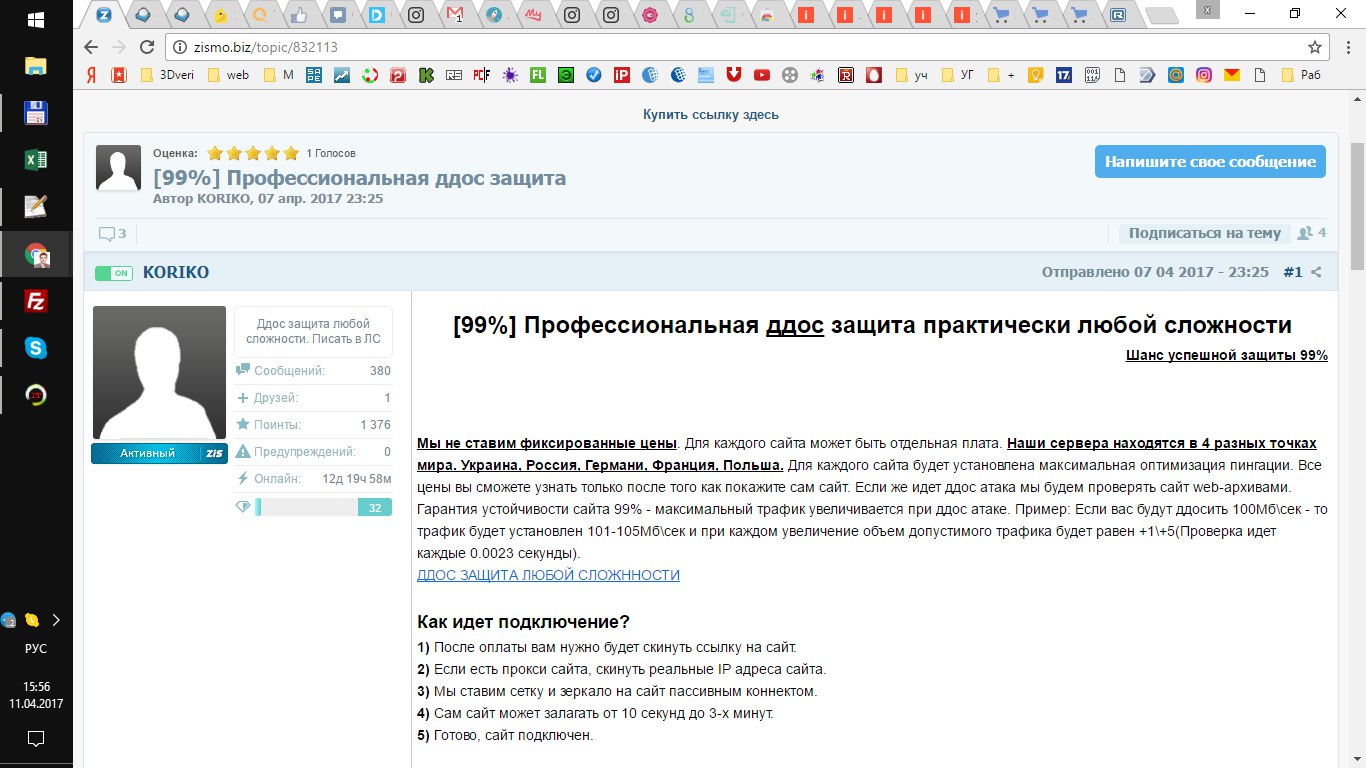The image size is (1366, 768).
Task: Open the YouTube bookmark icon
Action: point(762,74)
